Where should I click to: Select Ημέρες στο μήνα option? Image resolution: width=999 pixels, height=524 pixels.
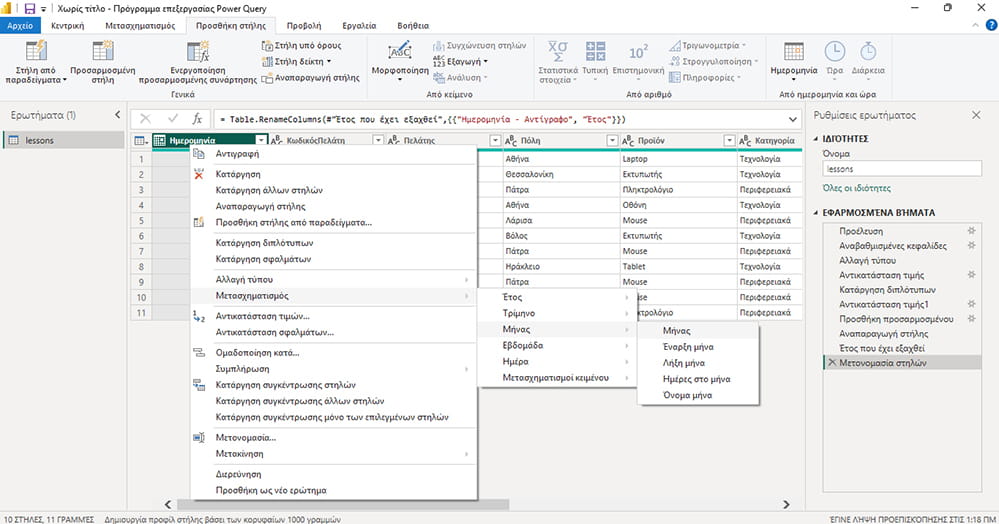point(698,379)
